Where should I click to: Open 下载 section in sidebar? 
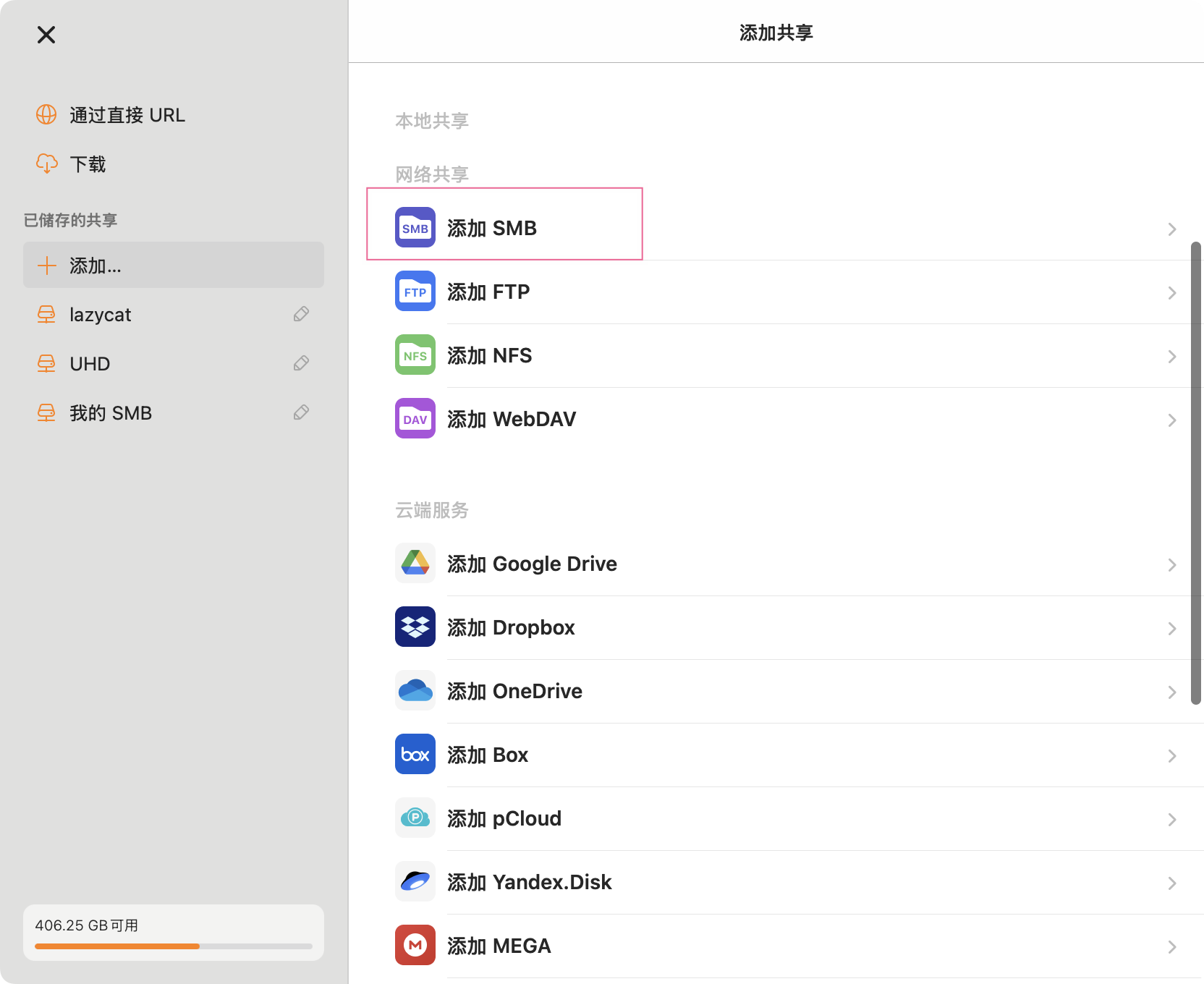[x=88, y=164]
